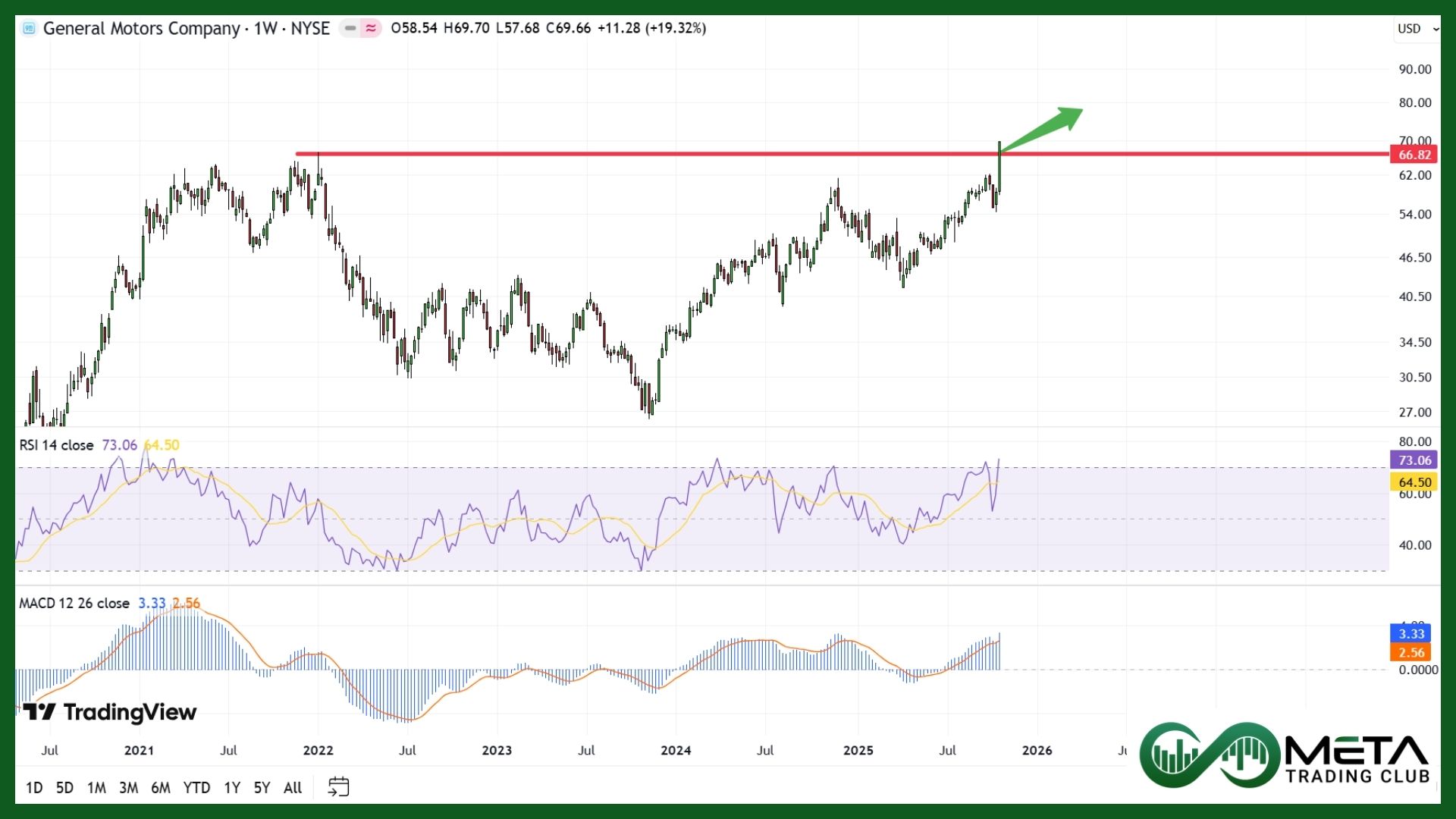Click the green arrow drawing

1043,130
